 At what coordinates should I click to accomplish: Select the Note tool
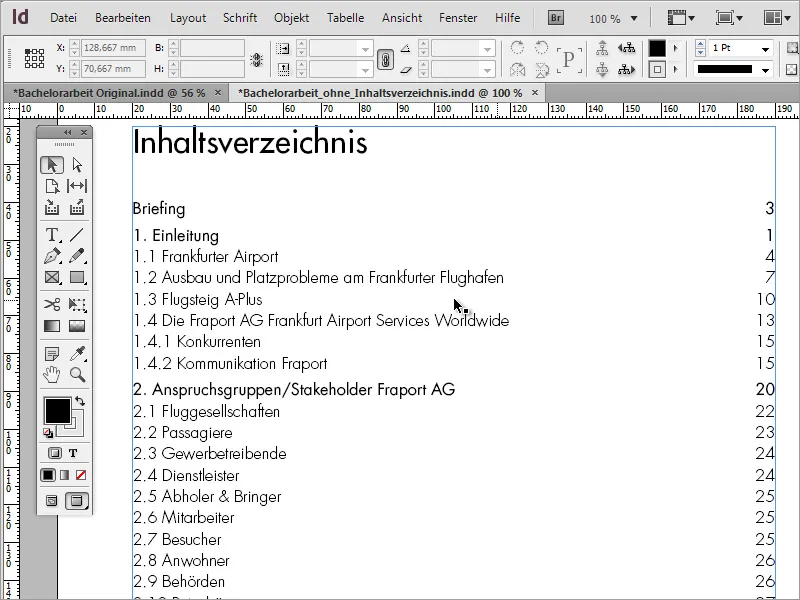click(52, 353)
